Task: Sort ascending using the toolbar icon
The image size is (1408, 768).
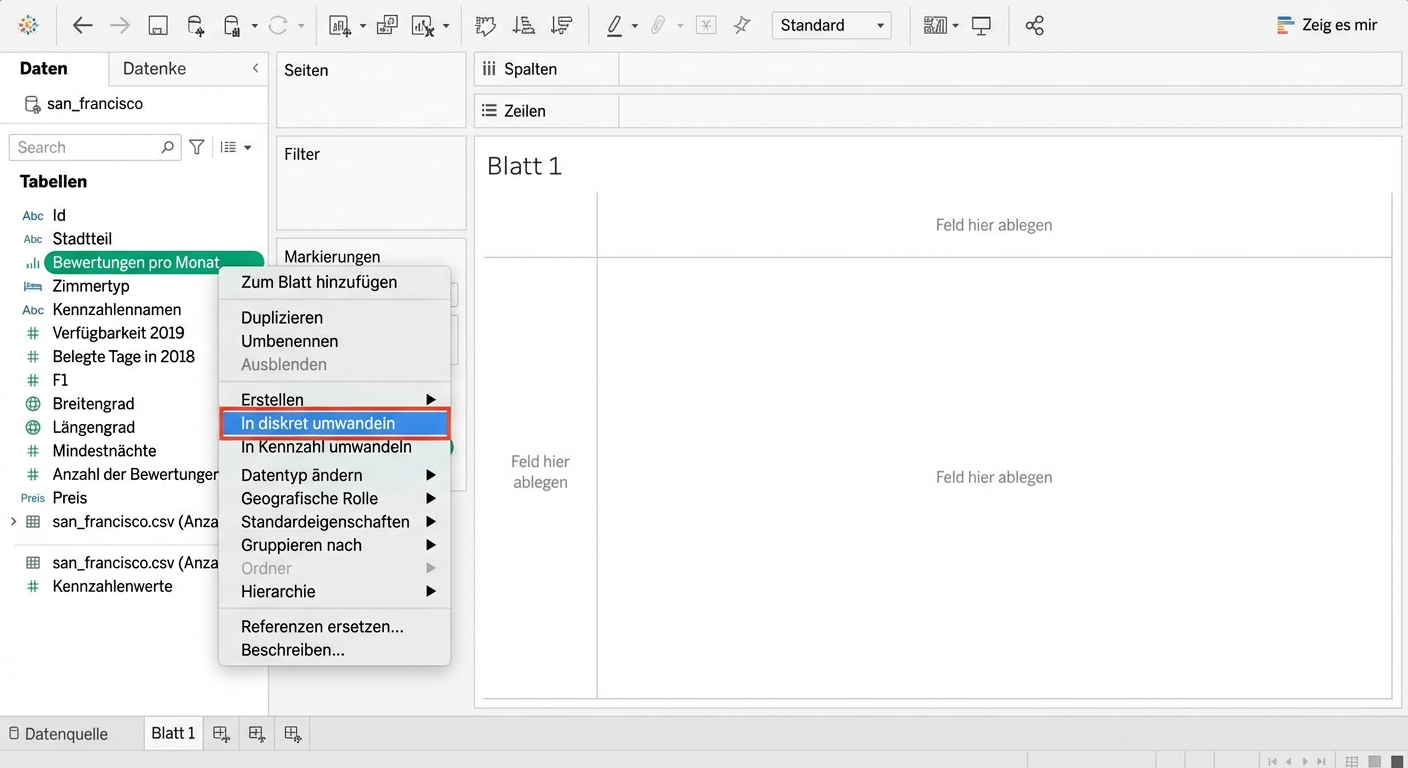Action: pyautogui.click(x=523, y=26)
